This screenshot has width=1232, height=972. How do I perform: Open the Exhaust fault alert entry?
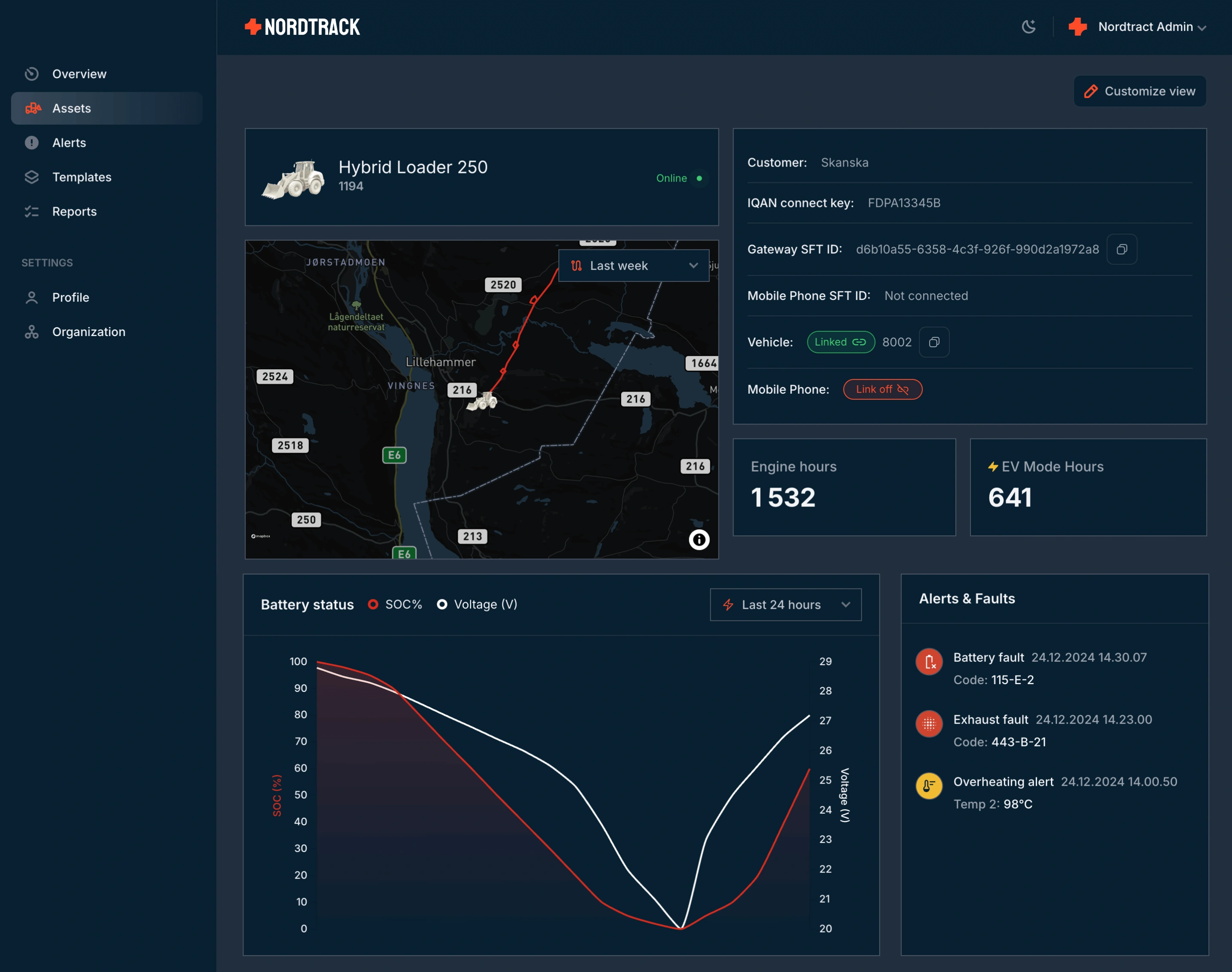(x=1034, y=730)
